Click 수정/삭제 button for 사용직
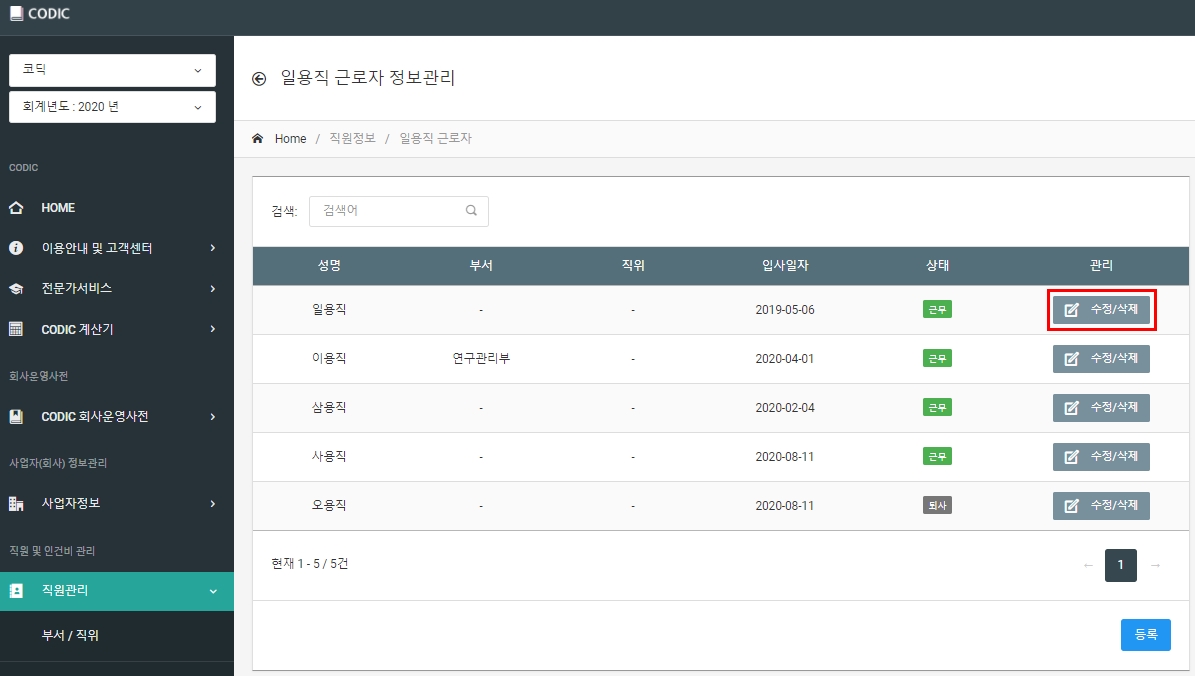This screenshot has height=676, width=1195. pos(1101,457)
